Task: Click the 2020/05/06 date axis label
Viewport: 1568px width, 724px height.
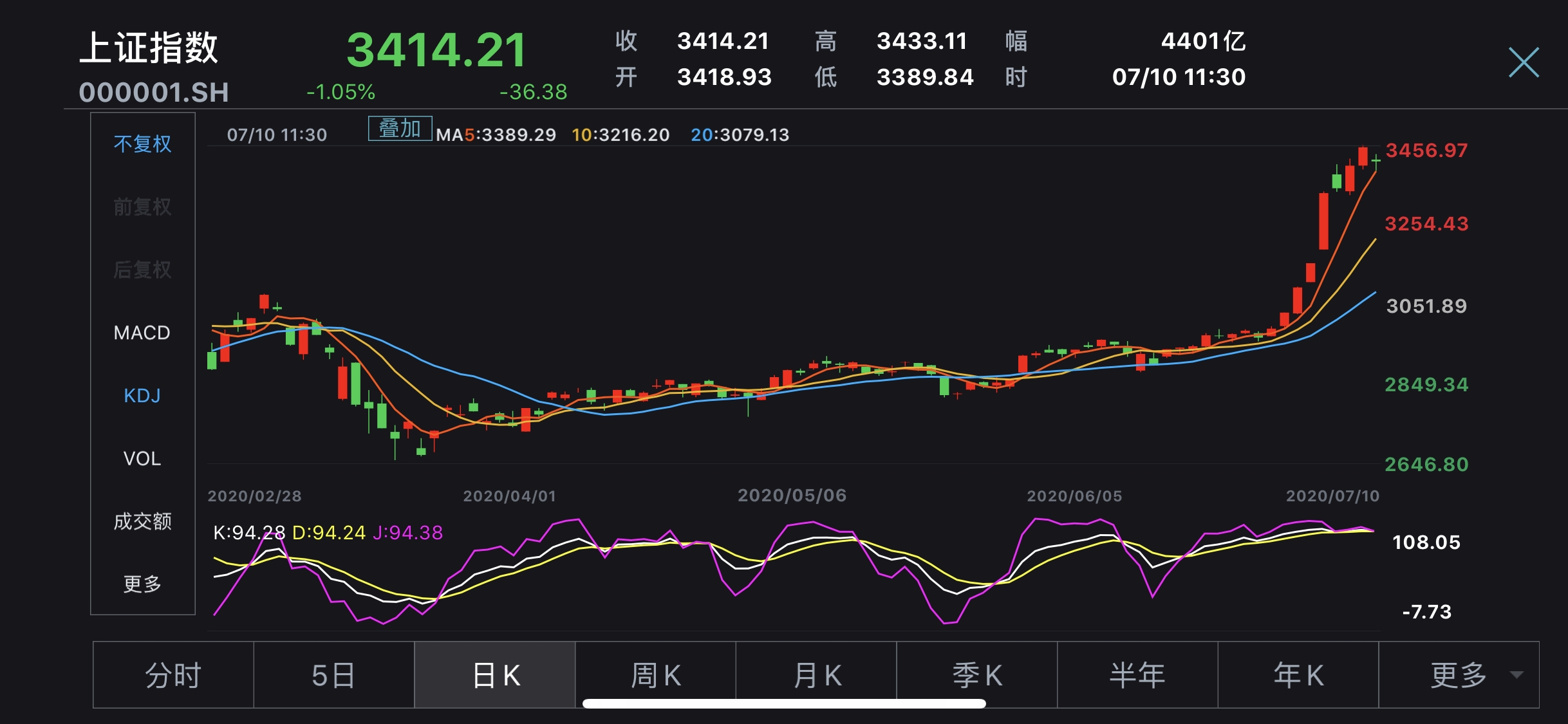Action: click(792, 496)
